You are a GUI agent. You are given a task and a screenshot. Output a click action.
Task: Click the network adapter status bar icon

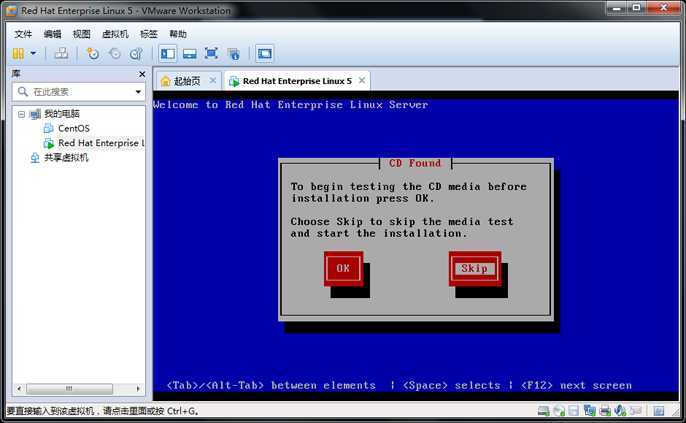589,411
